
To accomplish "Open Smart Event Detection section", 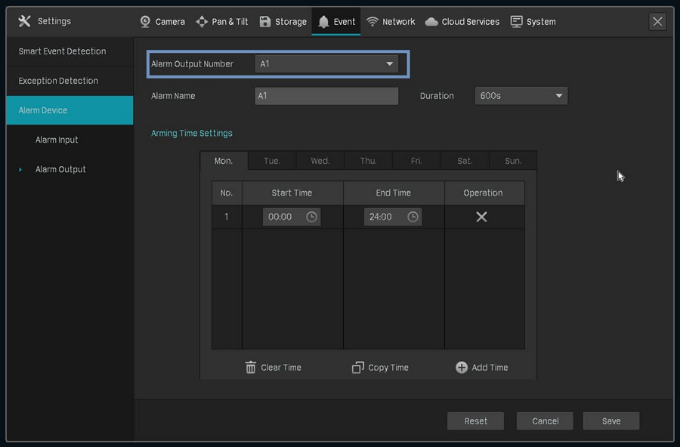I will click(x=62, y=51).
